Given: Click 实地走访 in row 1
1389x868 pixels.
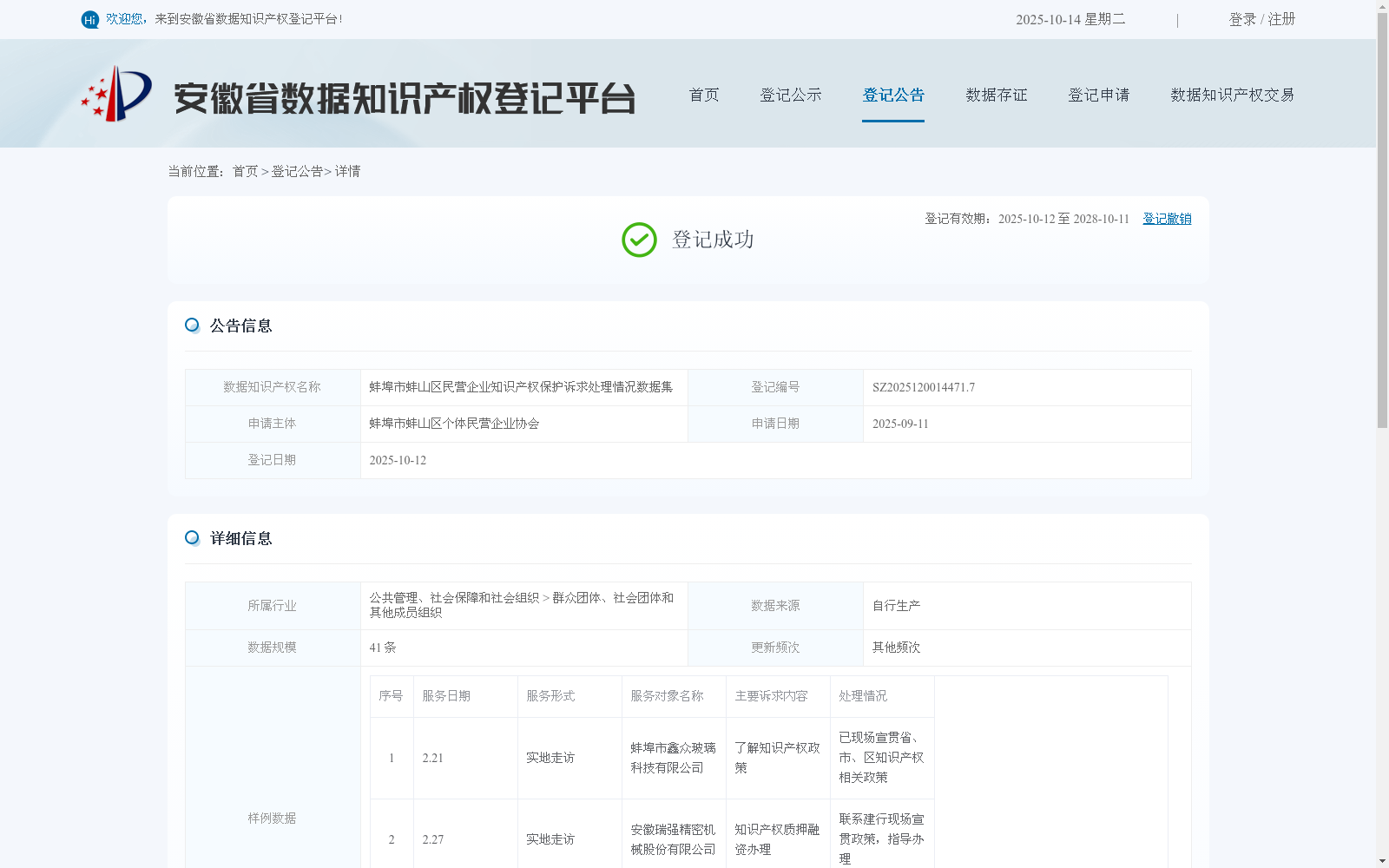Looking at the screenshot, I should (x=550, y=758).
